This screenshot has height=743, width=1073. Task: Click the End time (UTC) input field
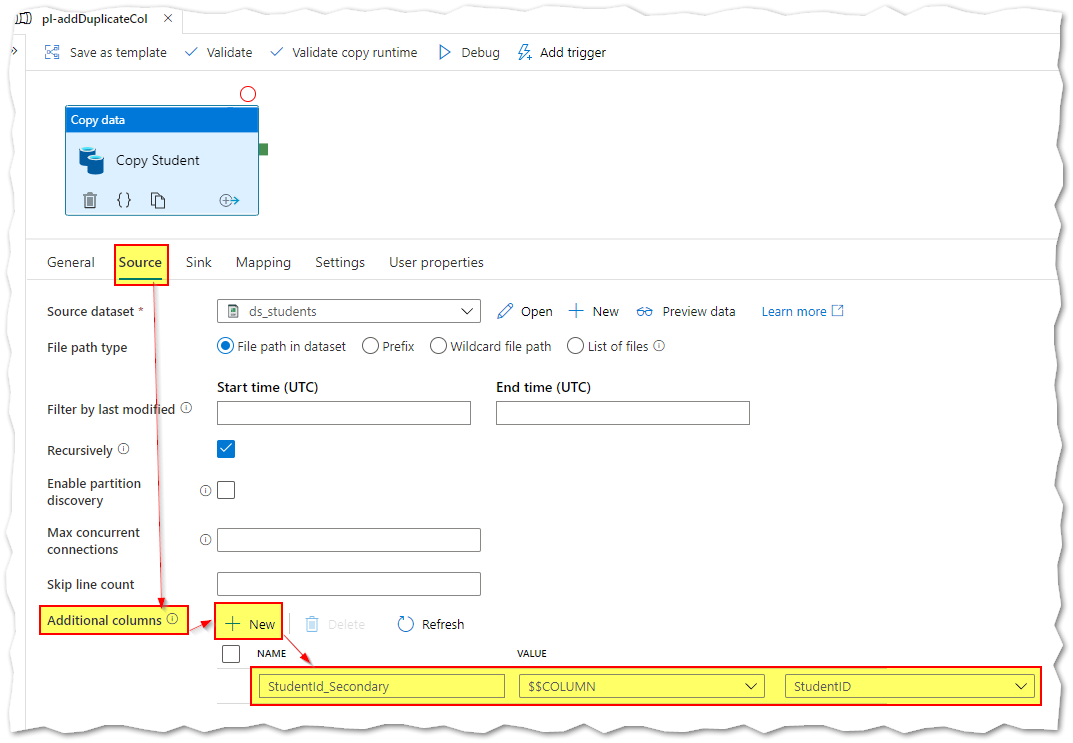(x=623, y=413)
